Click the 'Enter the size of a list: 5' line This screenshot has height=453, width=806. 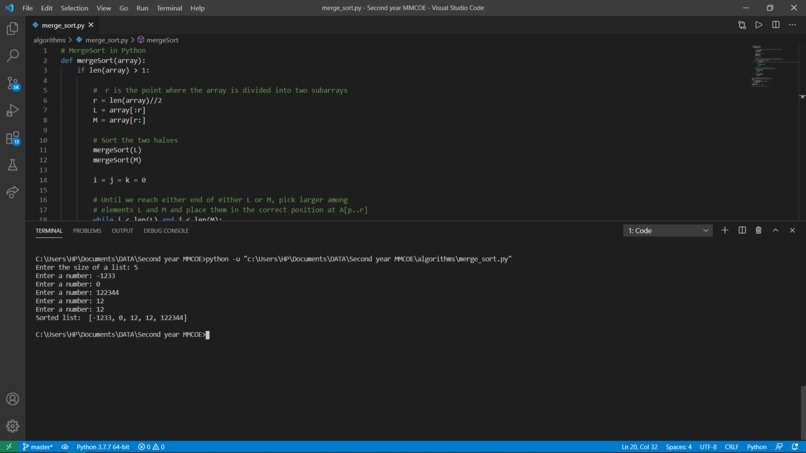tap(86, 267)
